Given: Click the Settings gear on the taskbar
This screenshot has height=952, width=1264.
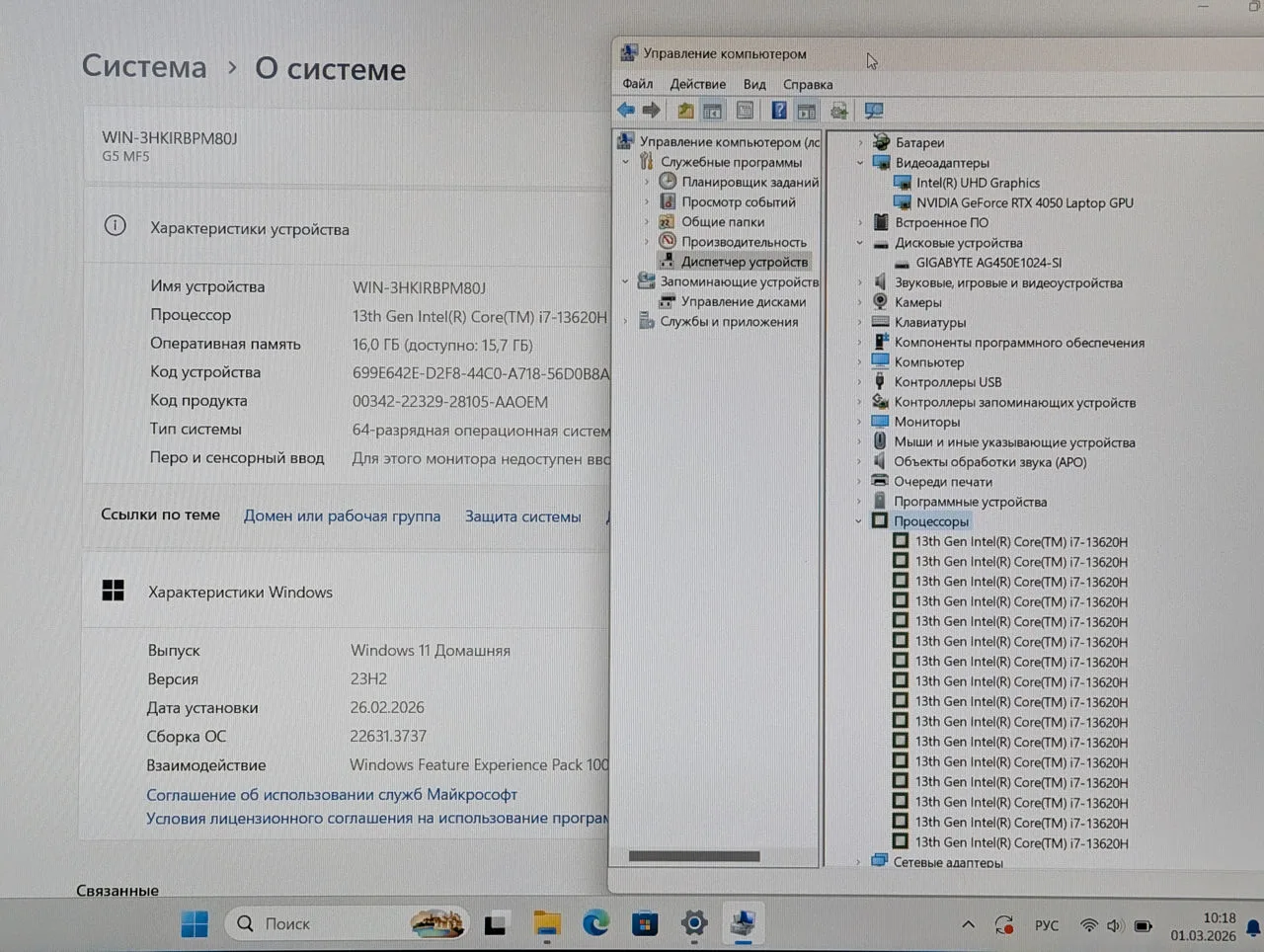Looking at the screenshot, I should coord(694,923).
